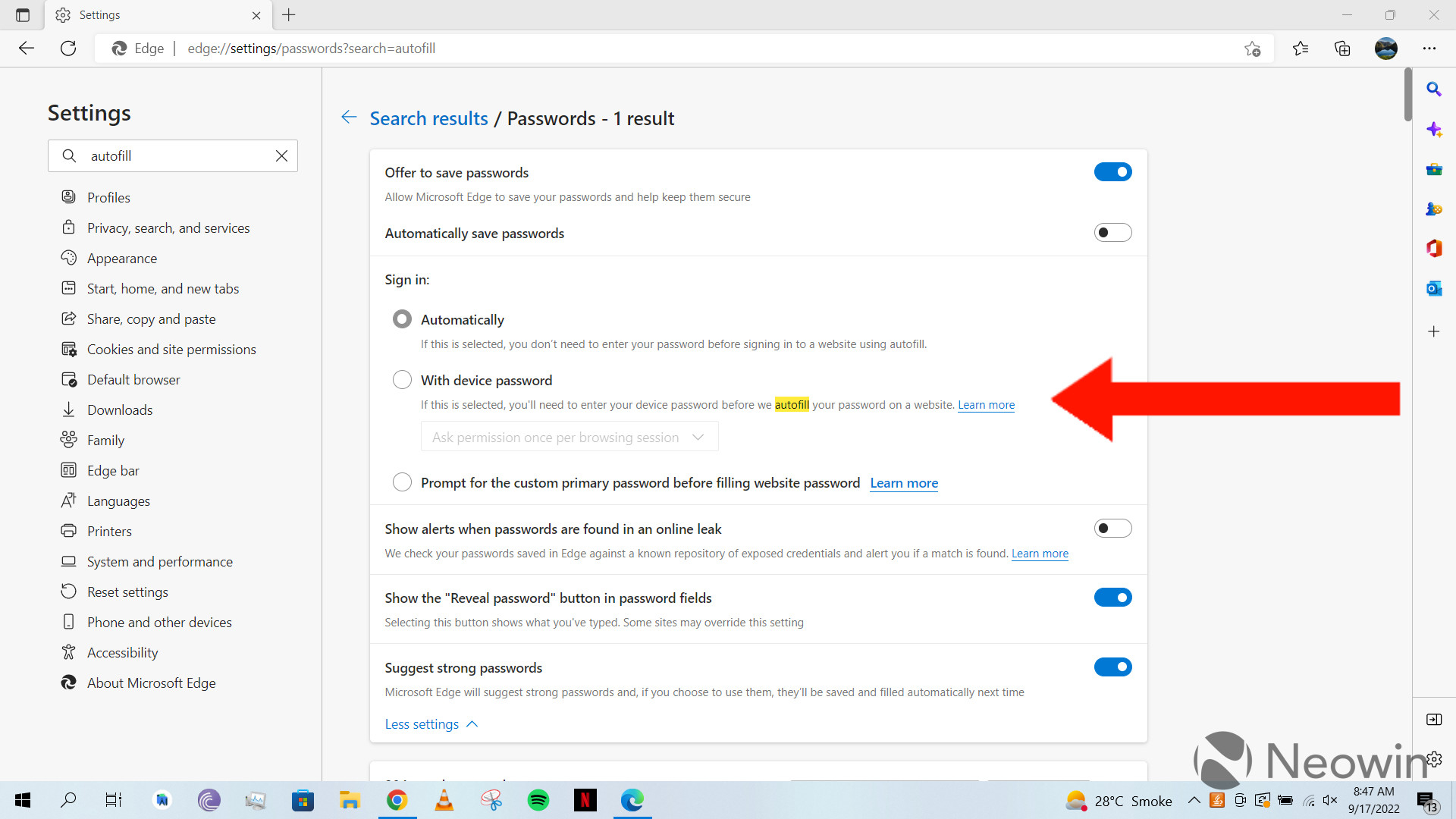This screenshot has height=819, width=1456.
Task: Click the Edge collections icon in toolbar
Action: point(1343,48)
